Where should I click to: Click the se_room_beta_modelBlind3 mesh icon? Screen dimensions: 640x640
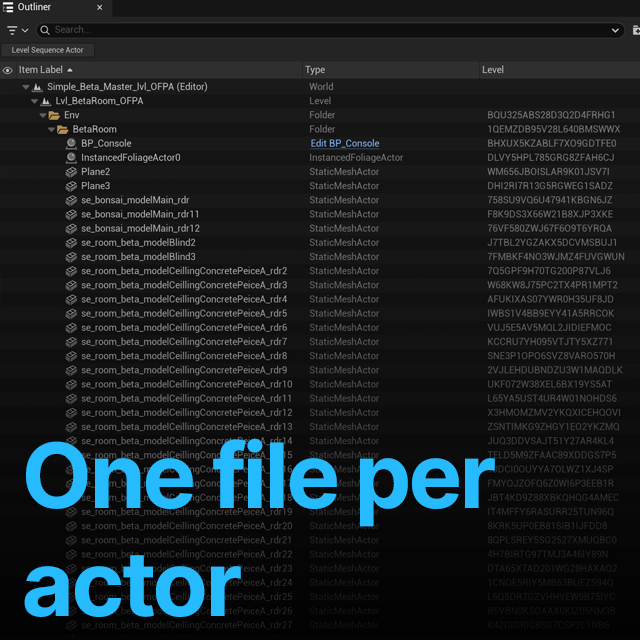[x=71, y=257]
